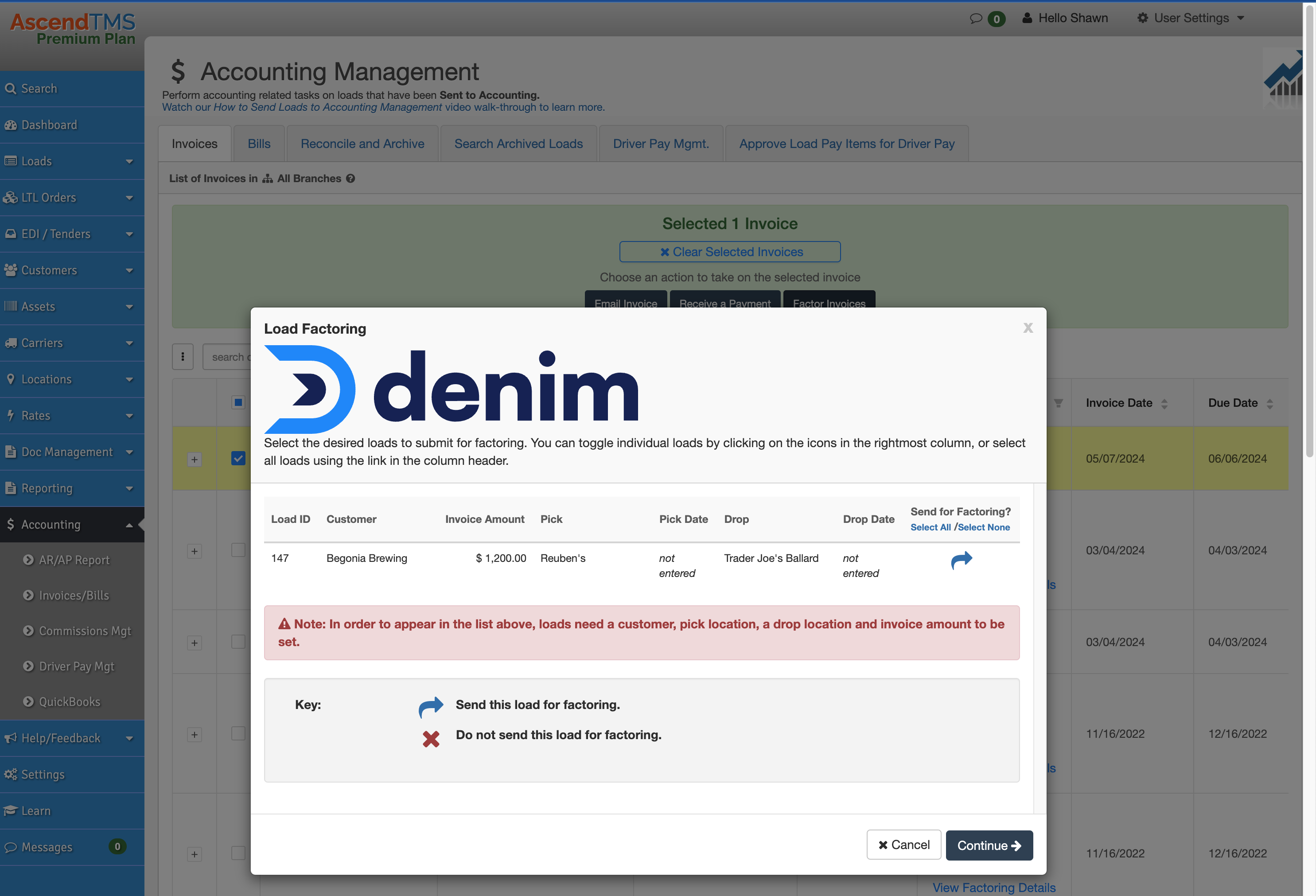Viewport: 1316px width, 896px height.
Task: Expand the first row dated 11/16/2022
Action: click(x=194, y=735)
